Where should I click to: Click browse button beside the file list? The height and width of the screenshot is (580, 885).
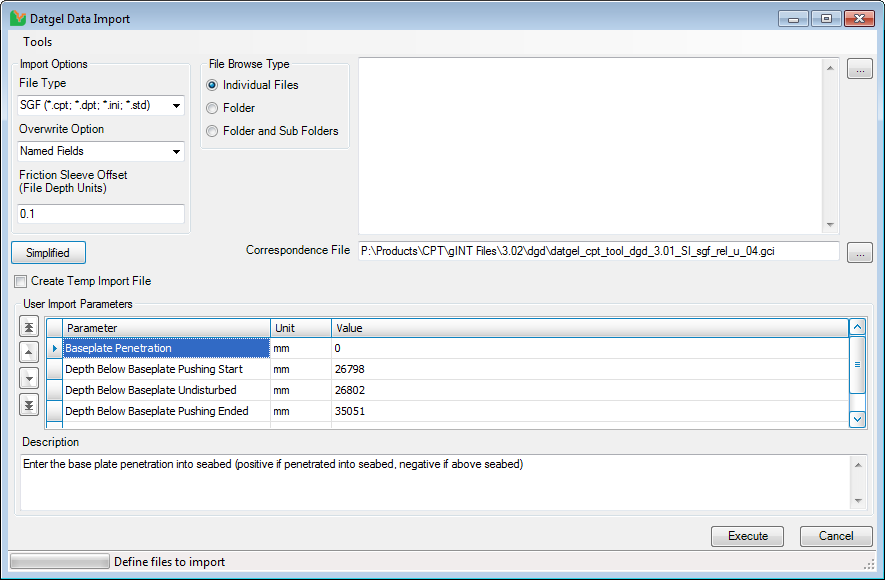point(859,69)
